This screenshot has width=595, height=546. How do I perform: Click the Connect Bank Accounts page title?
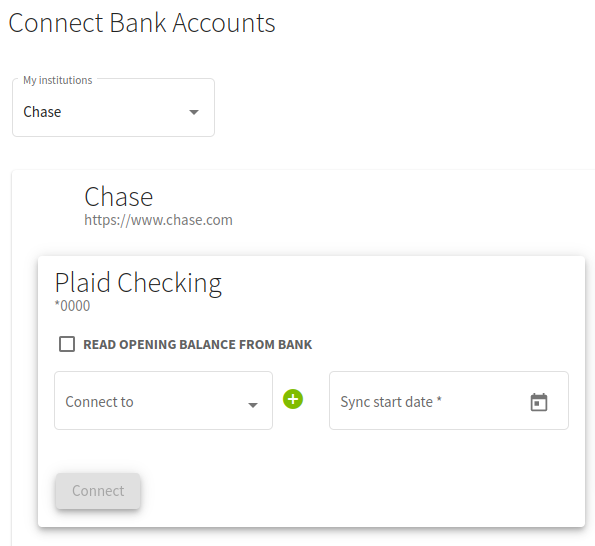pos(142,23)
